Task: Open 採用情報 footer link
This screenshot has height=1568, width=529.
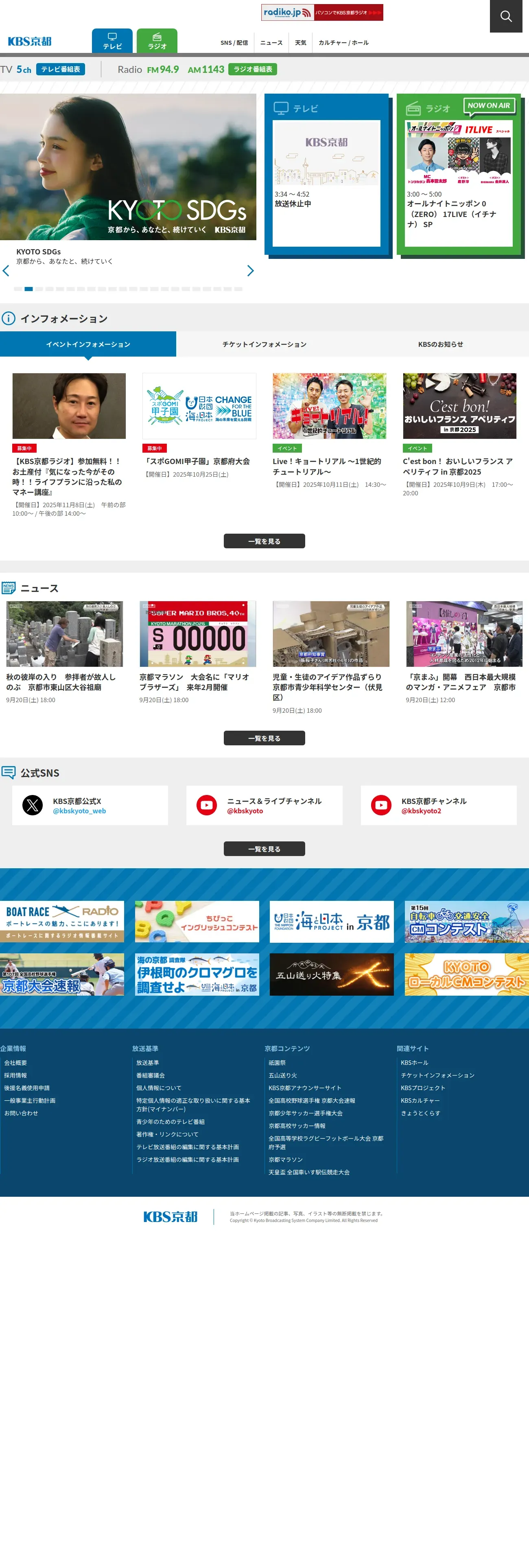Action: [16, 1075]
